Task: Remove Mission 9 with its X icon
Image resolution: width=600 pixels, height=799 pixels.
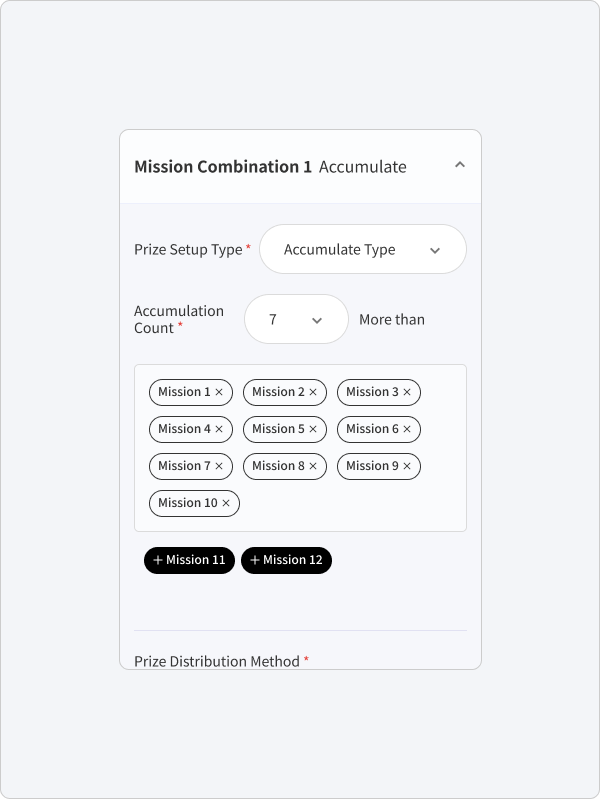Action: 407,466
